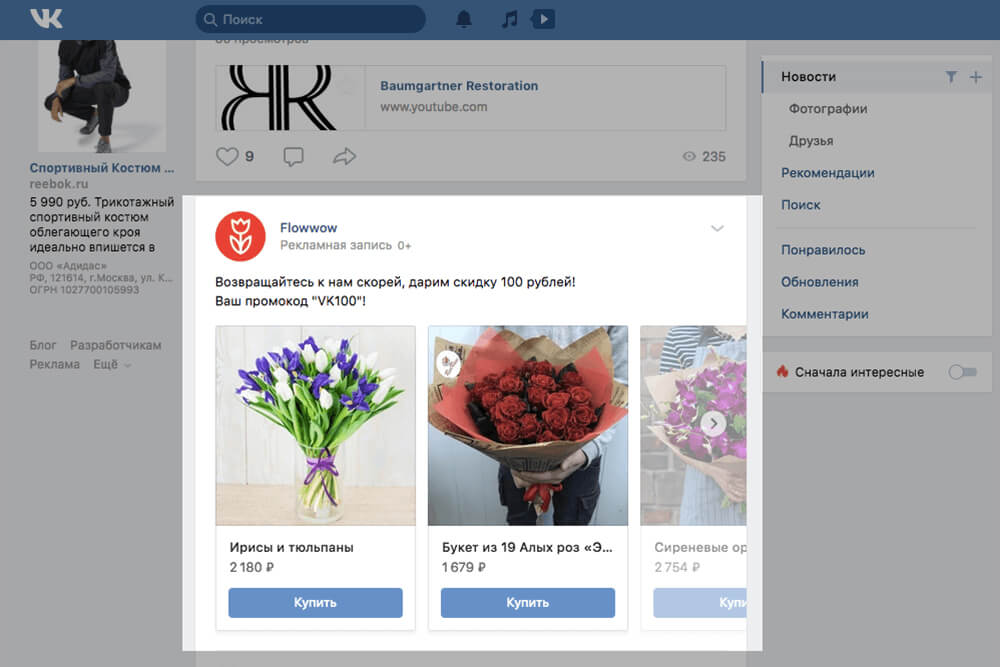
Task: Add a news tab with plus icon
Action: click(976, 77)
